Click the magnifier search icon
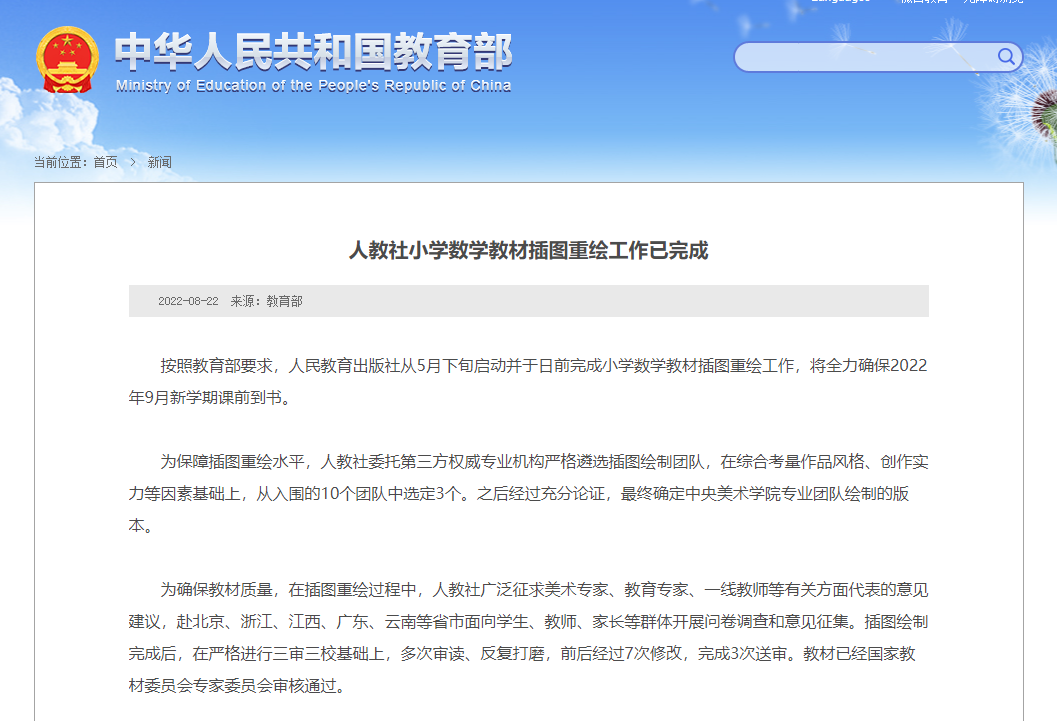 click(1005, 56)
